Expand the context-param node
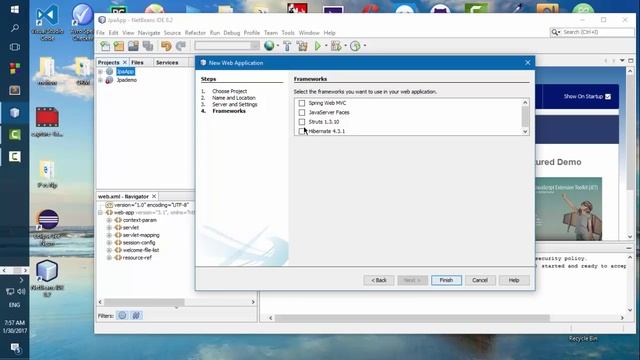Viewport: 640px width, 360px height. 109,220
